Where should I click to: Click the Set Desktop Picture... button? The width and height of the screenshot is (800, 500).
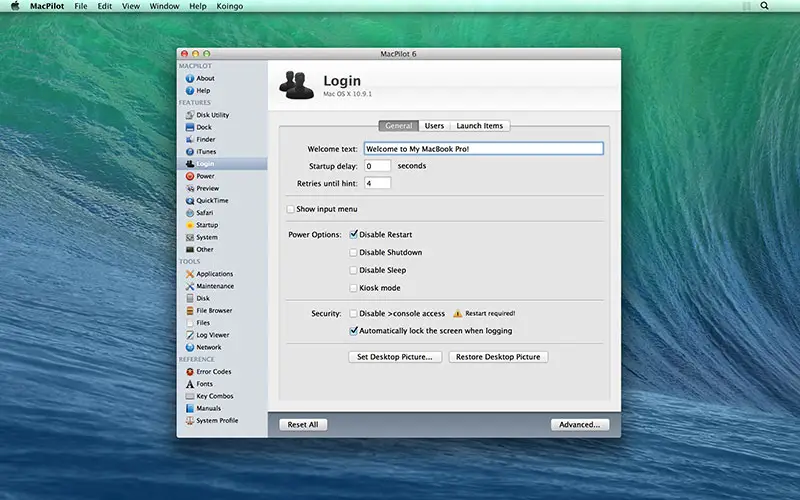(394, 357)
